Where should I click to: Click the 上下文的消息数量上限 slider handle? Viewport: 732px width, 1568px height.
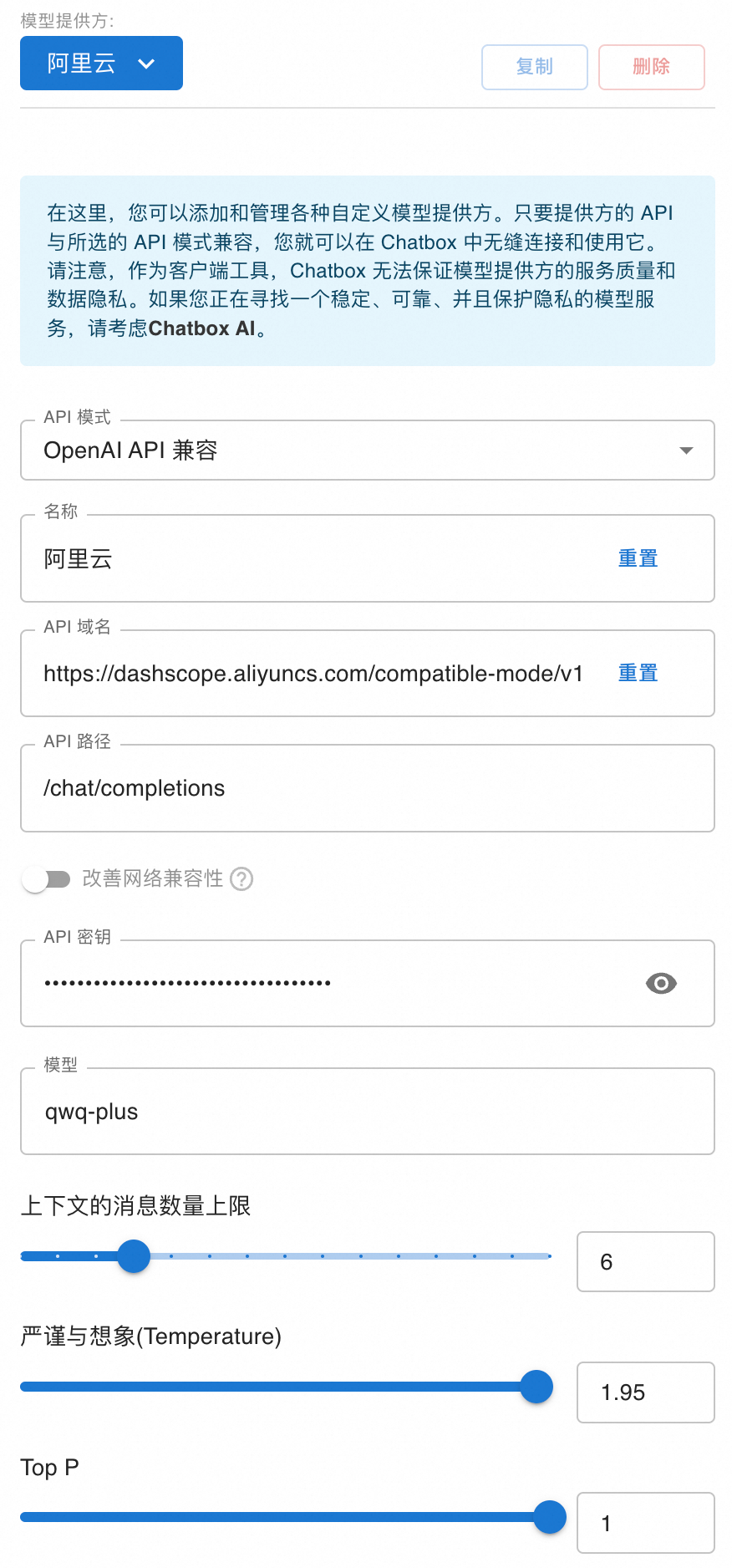133,1255
